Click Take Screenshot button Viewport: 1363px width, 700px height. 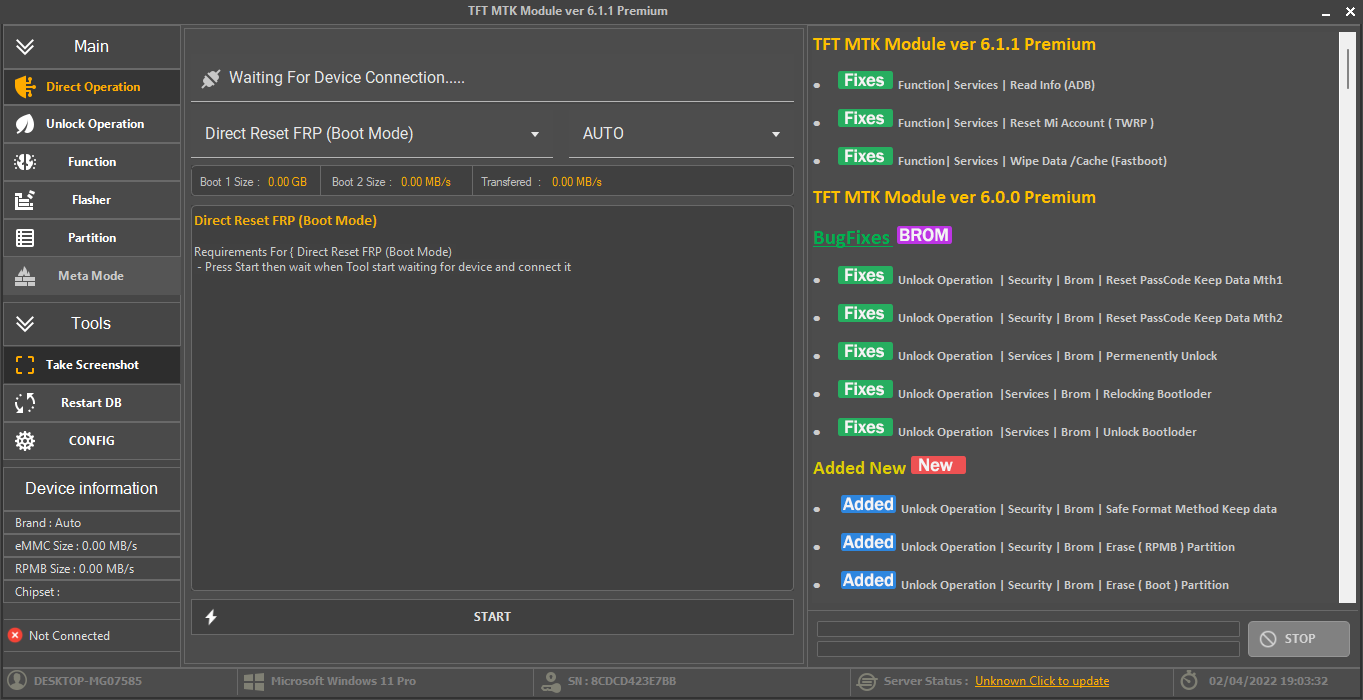(92, 365)
